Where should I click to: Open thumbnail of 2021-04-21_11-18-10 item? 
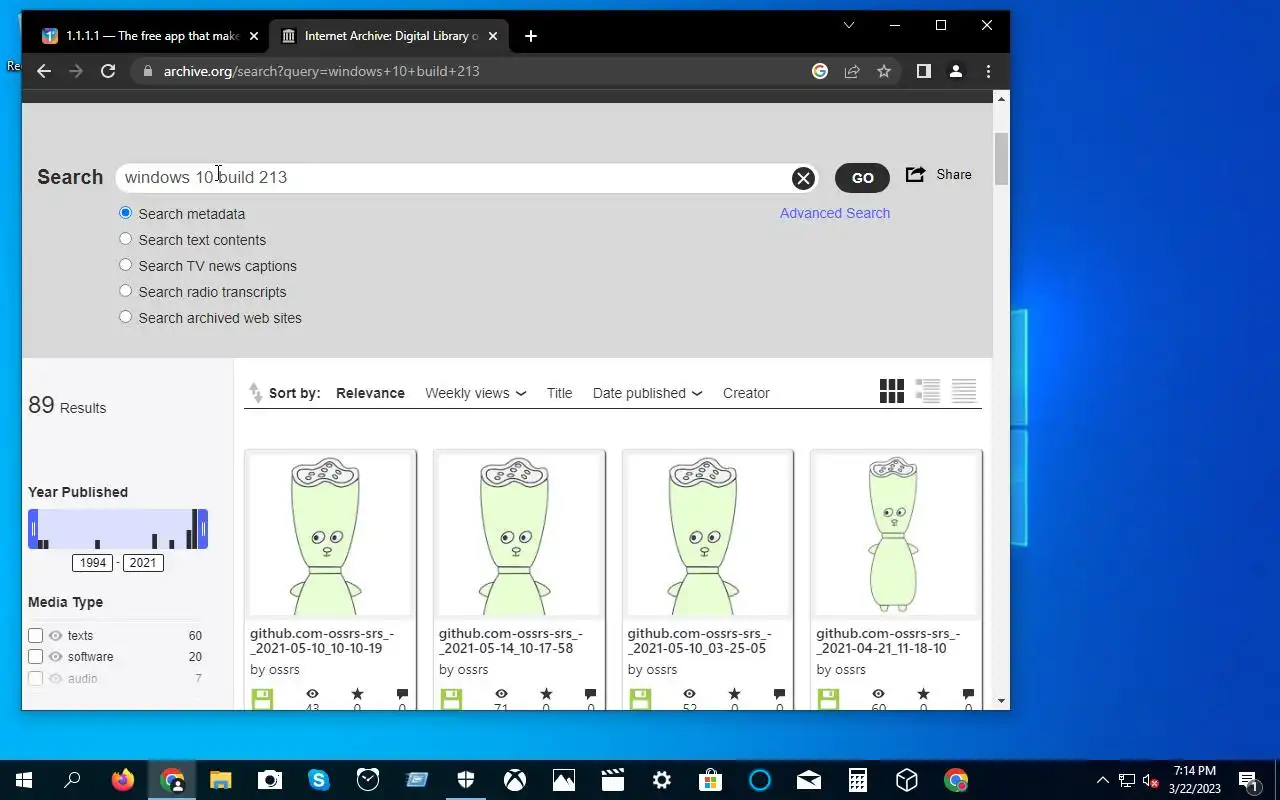(x=896, y=534)
